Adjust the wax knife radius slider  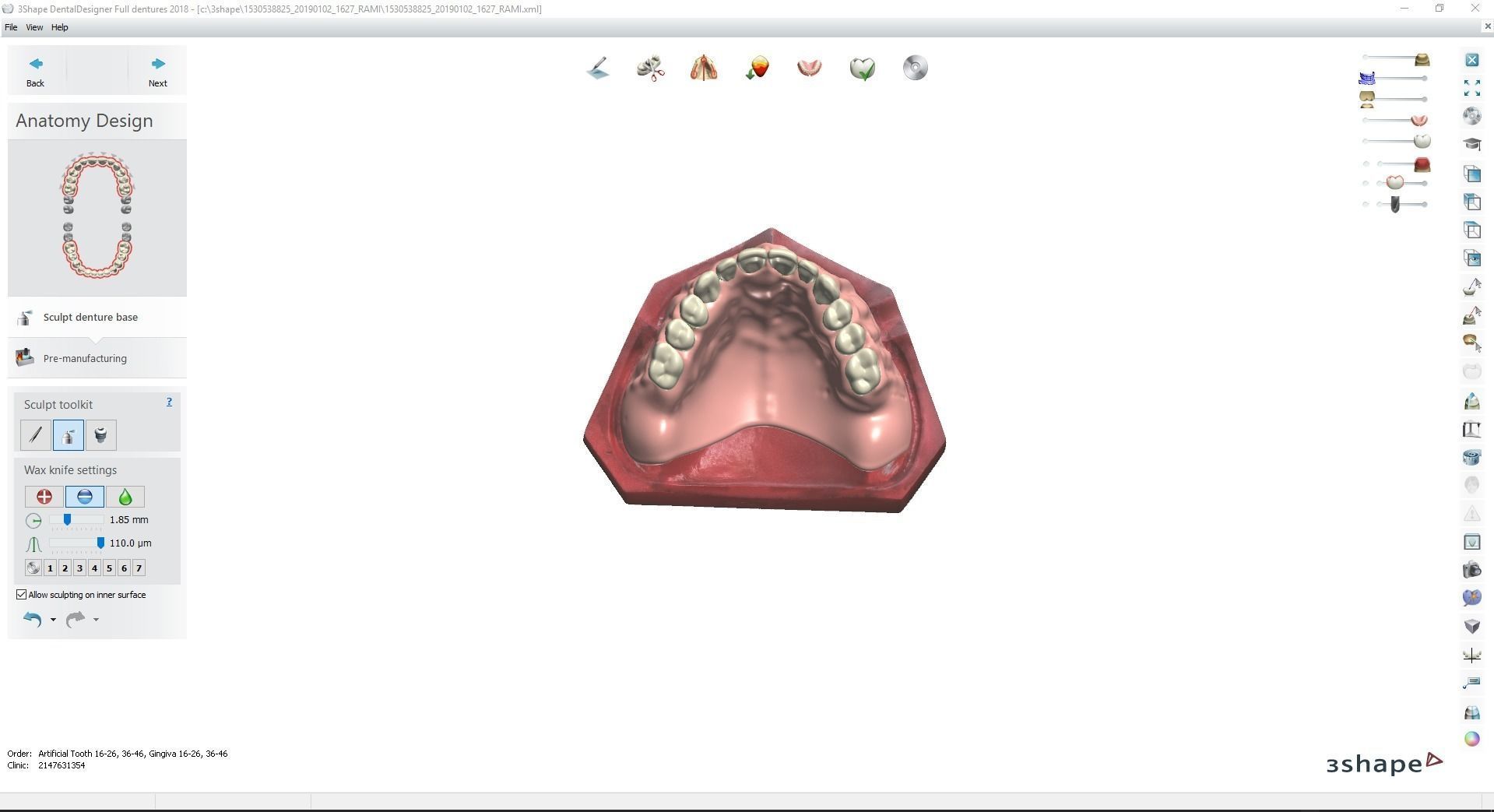(68, 519)
